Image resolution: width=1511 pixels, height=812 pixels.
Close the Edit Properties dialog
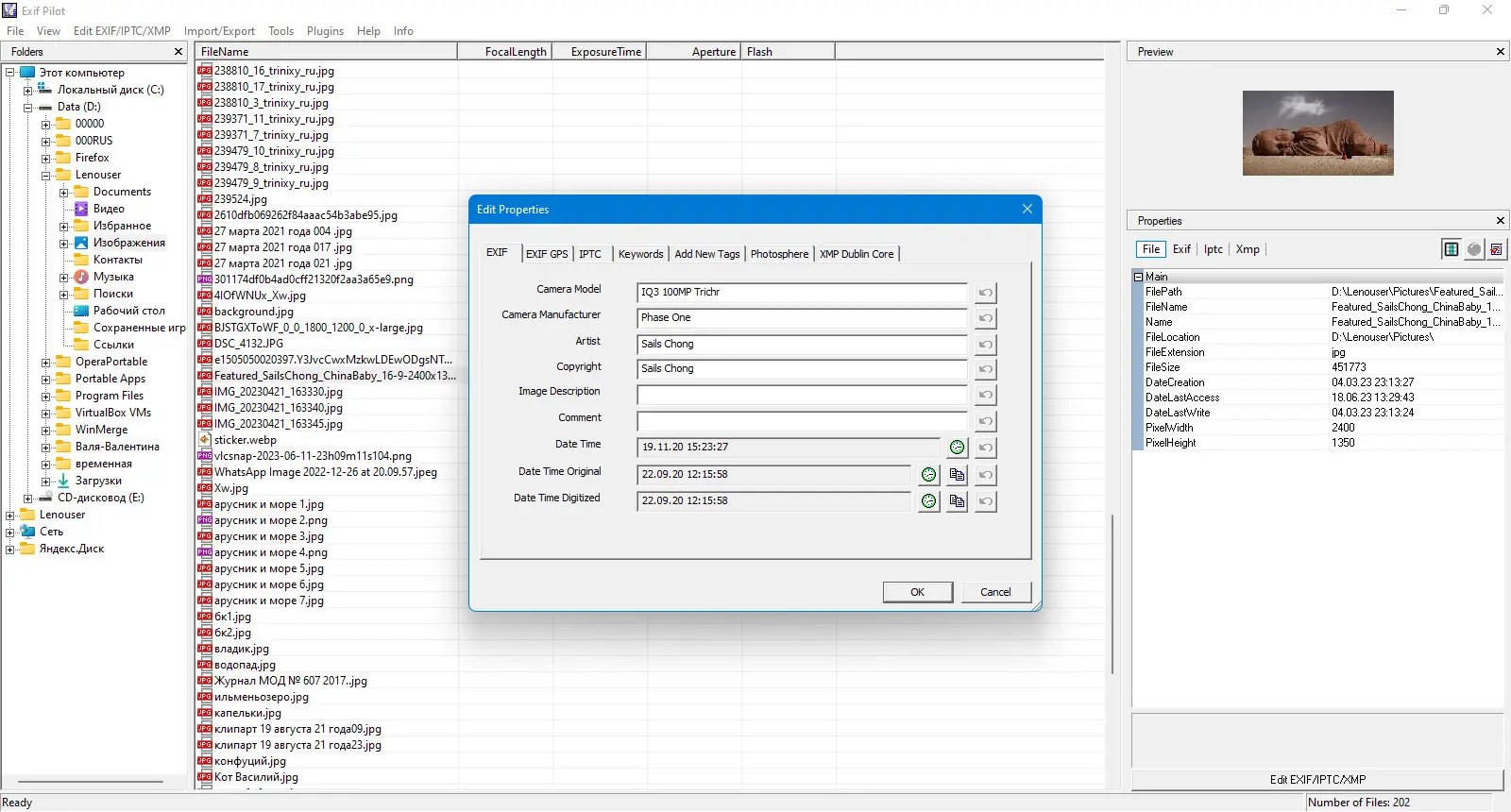click(x=1027, y=209)
